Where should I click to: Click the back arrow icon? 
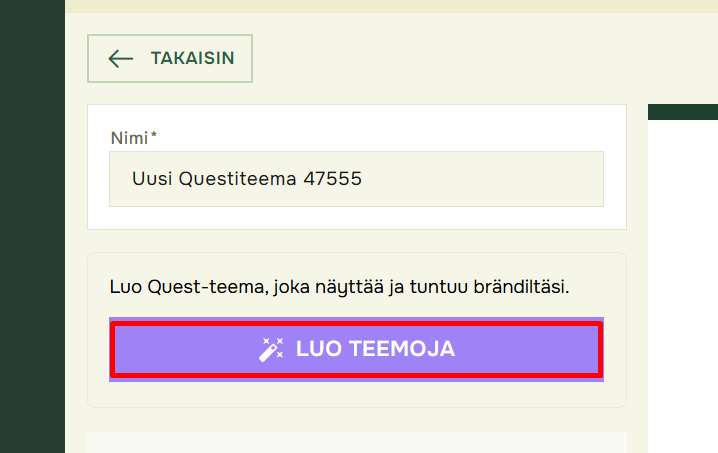121,59
